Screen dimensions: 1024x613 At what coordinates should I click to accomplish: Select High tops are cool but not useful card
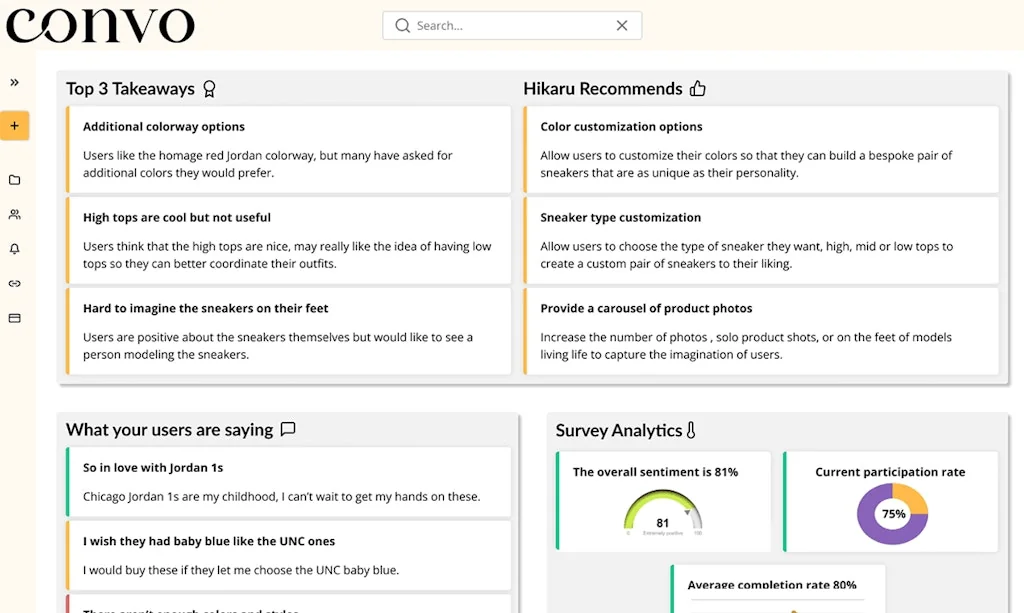pos(288,240)
